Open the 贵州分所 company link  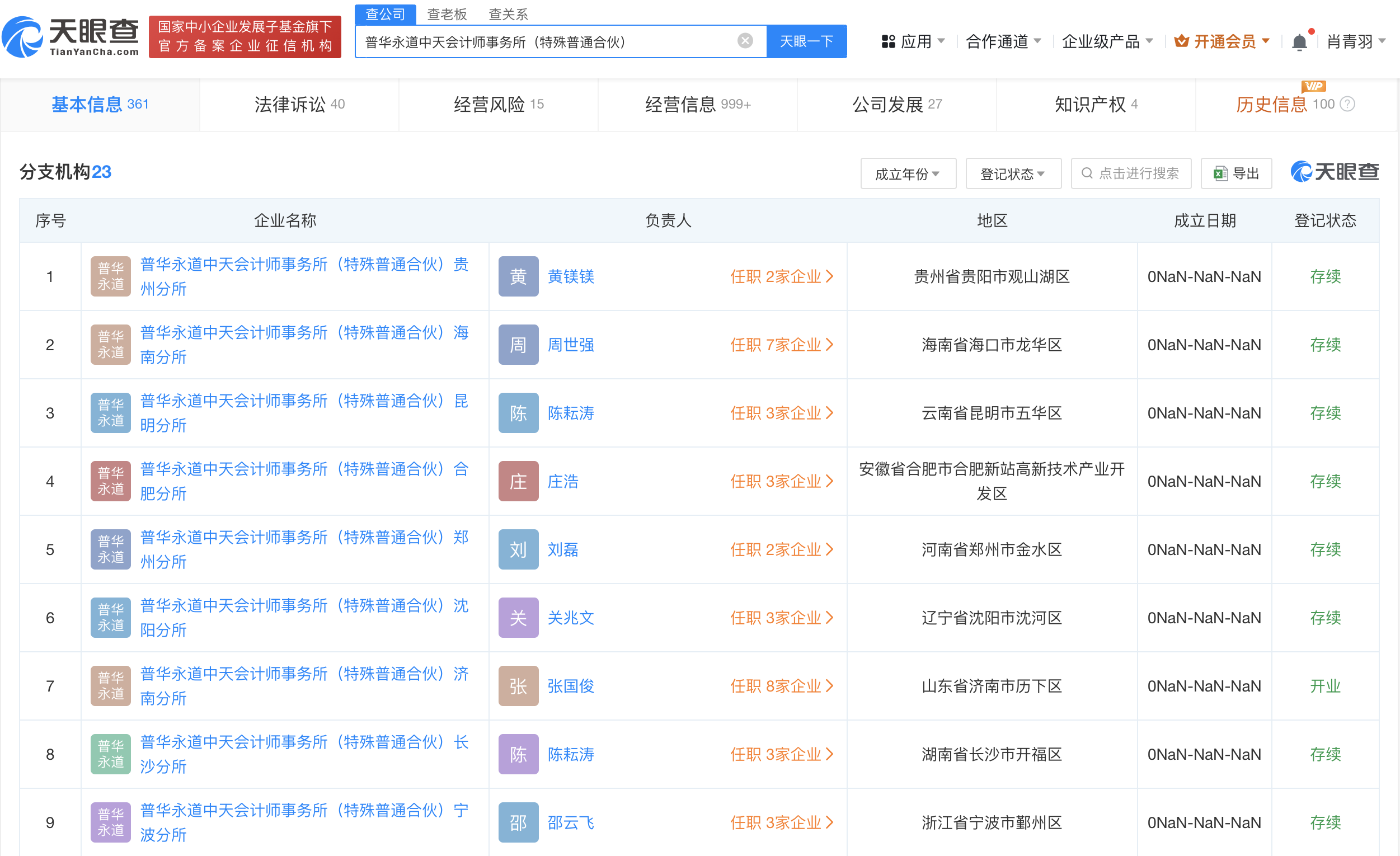[x=304, y=276]
